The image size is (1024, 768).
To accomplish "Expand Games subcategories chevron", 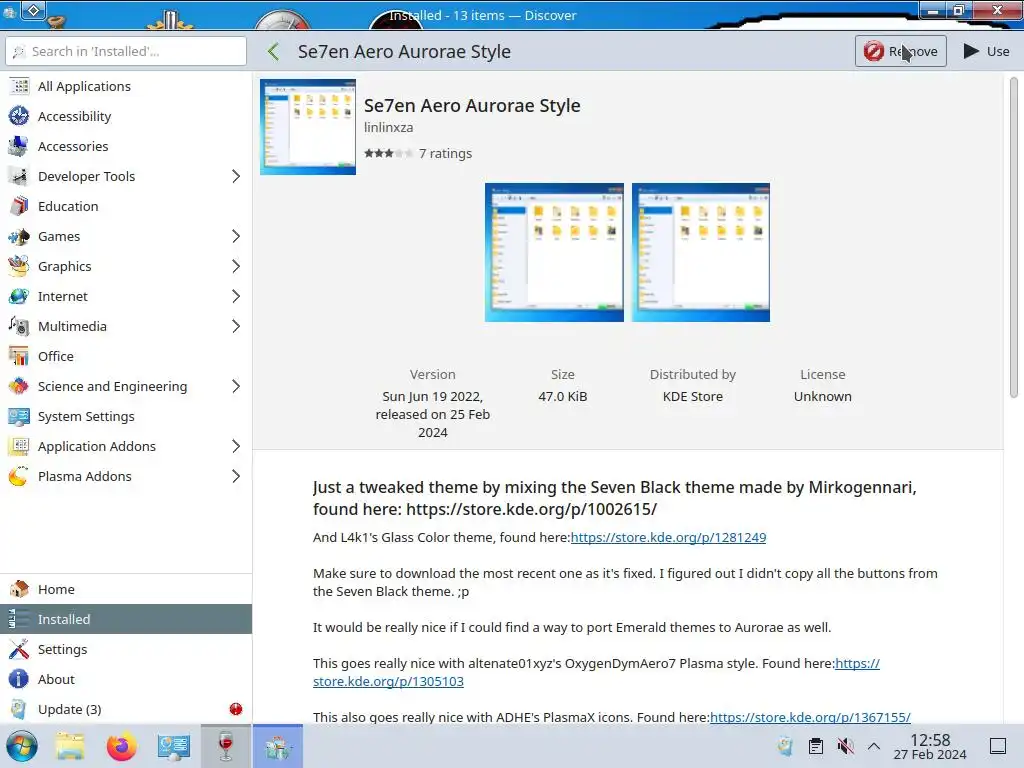I will point(236,236).
